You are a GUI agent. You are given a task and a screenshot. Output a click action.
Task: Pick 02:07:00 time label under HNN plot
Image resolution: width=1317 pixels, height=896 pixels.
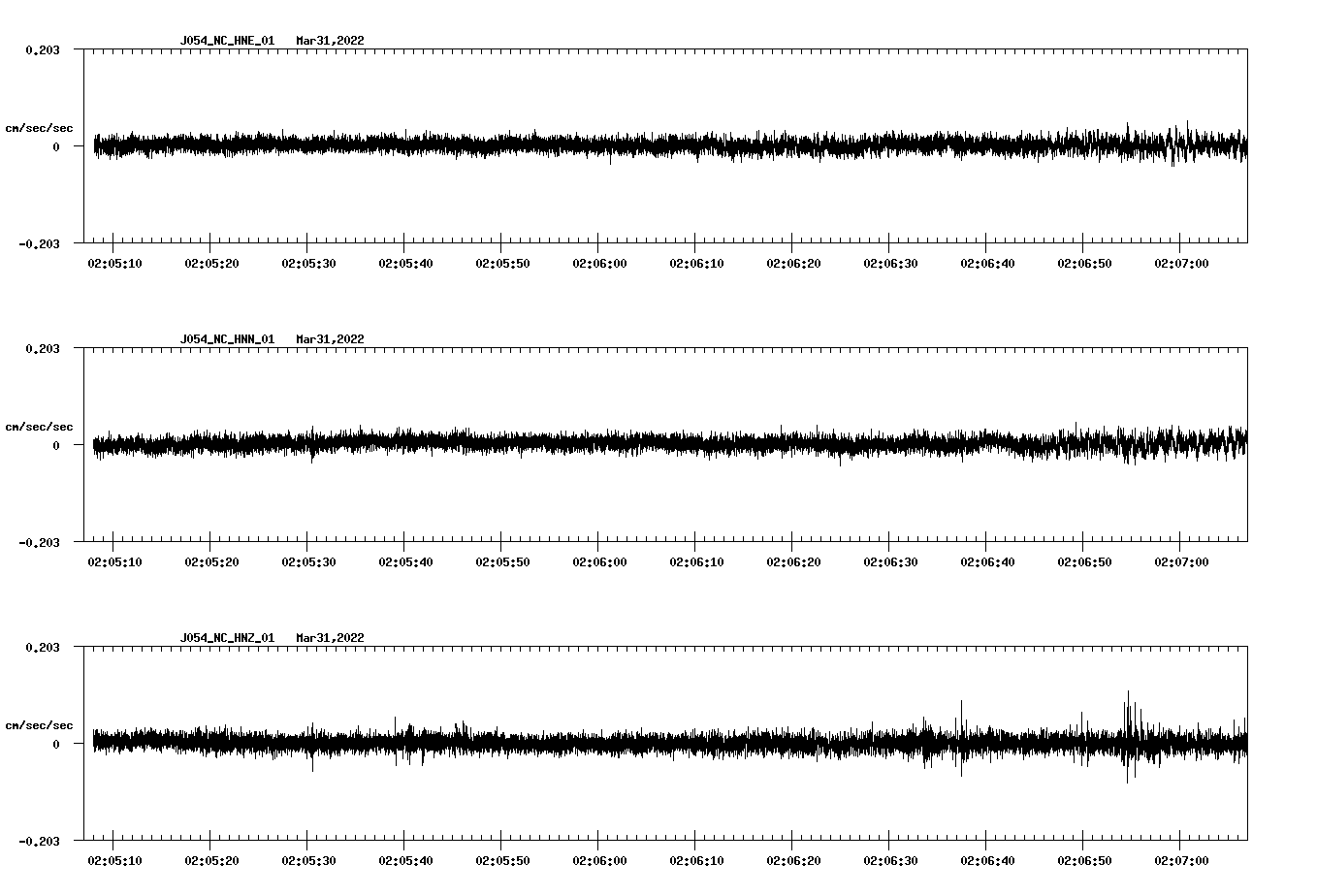tap(1181, 562)
